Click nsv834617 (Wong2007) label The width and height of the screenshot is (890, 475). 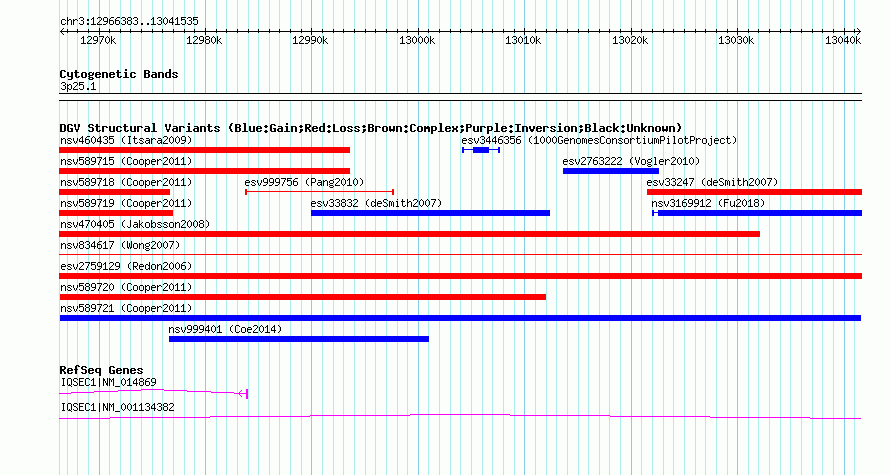(x=120, y=245)
